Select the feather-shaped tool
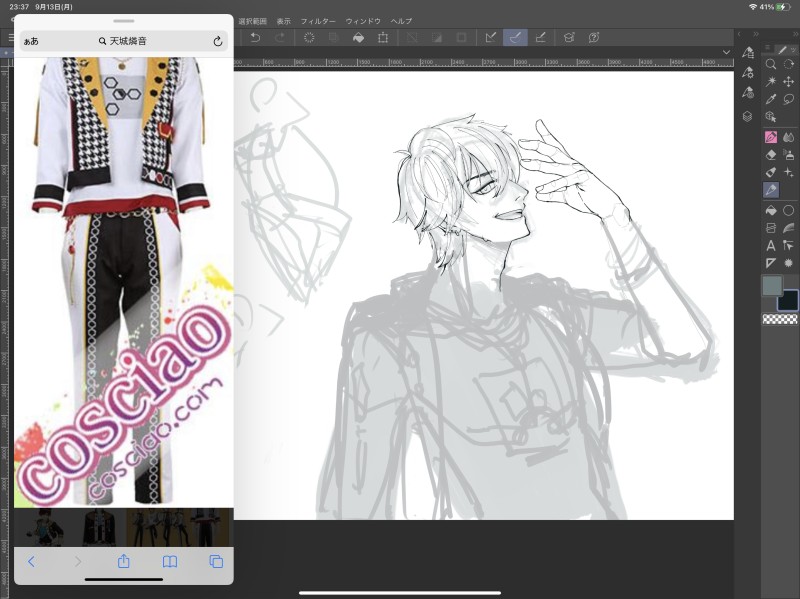Screen dimensions: 800x599 click(788, 228)
